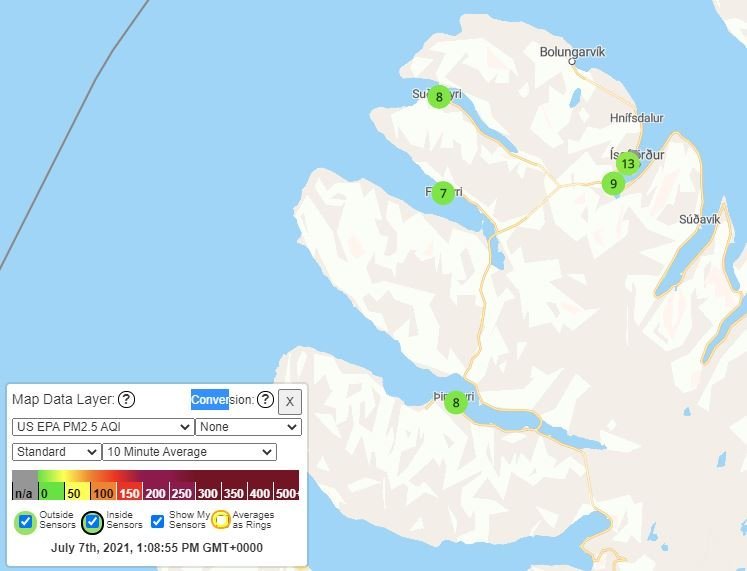747x571 pixels.
Task: Open the US EPA PM2.5 AQI dropdown
Action: pyautogui.click(x=103, y=427)
